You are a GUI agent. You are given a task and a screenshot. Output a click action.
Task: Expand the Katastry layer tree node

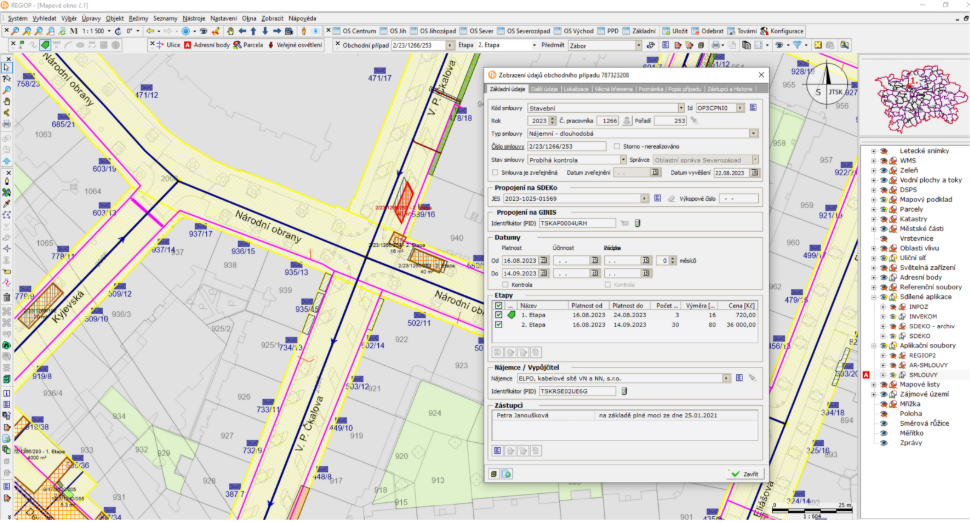873,218
